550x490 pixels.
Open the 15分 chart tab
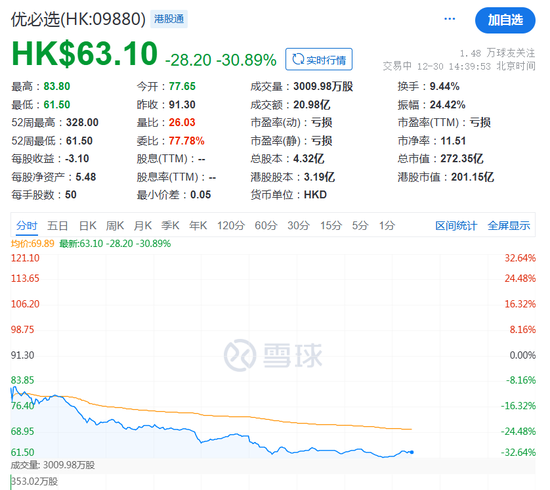click(331, 226)
